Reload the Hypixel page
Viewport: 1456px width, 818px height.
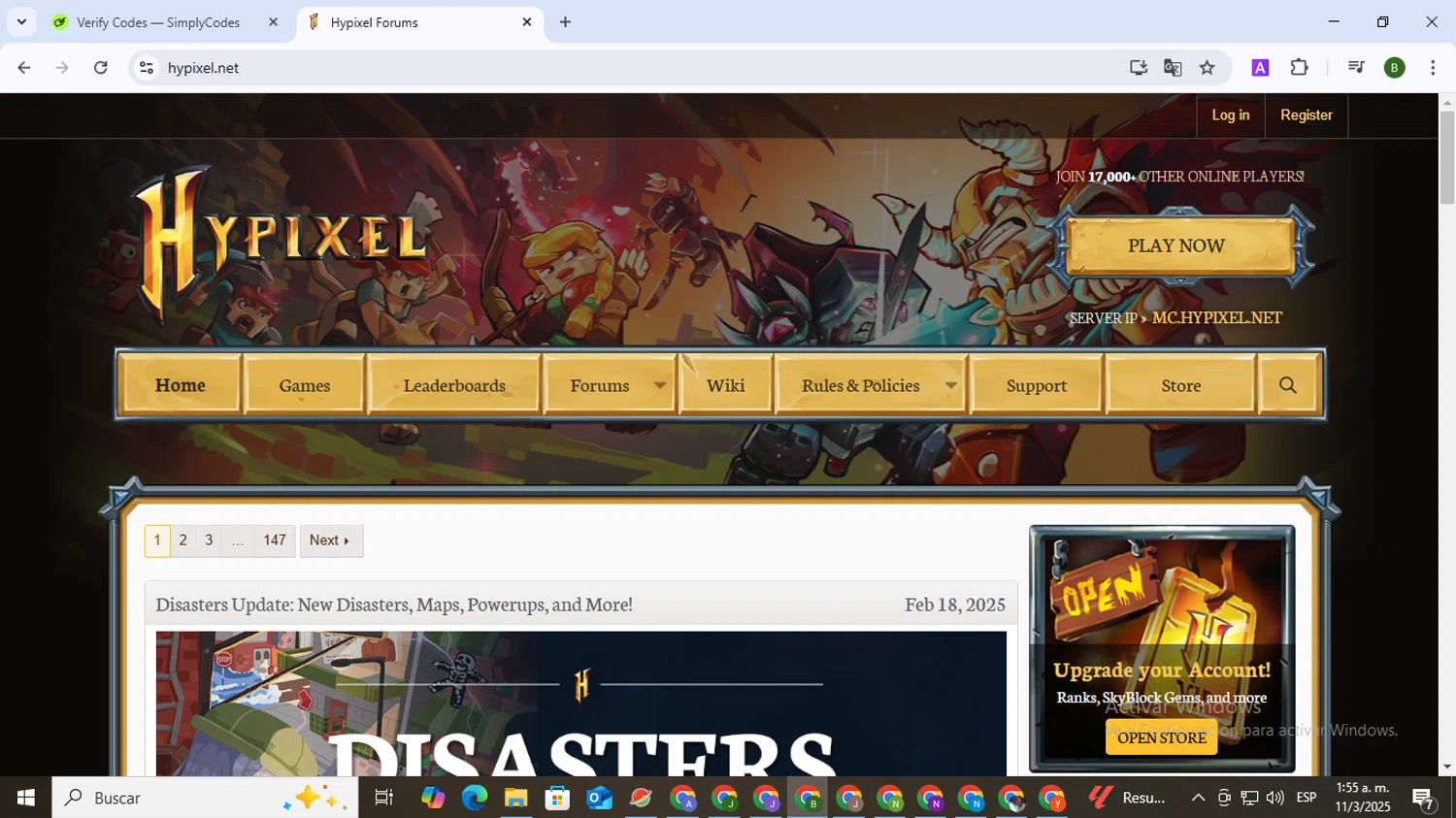tap(101, 68)
